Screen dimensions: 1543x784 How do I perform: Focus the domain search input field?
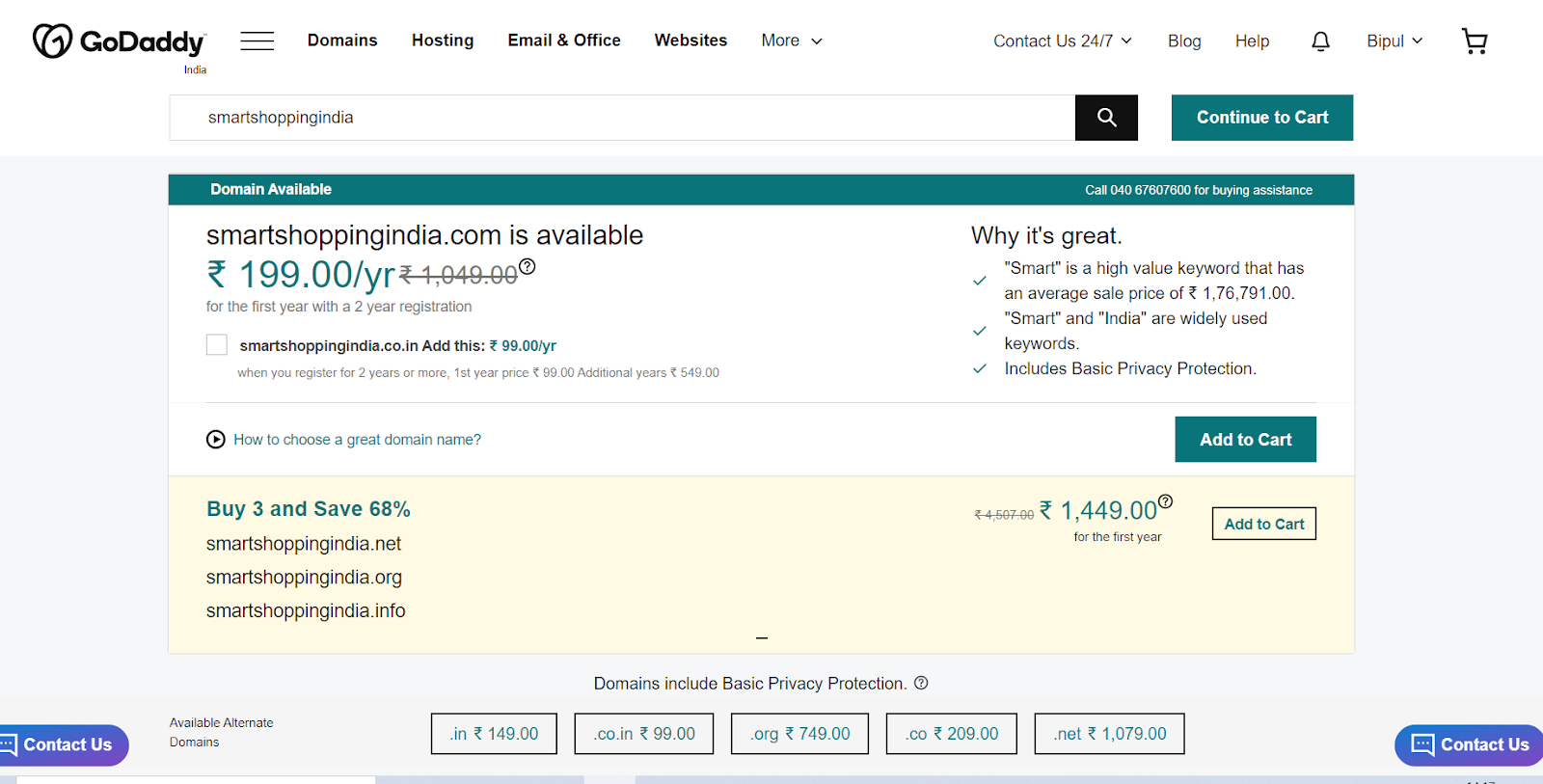[622, 118]
